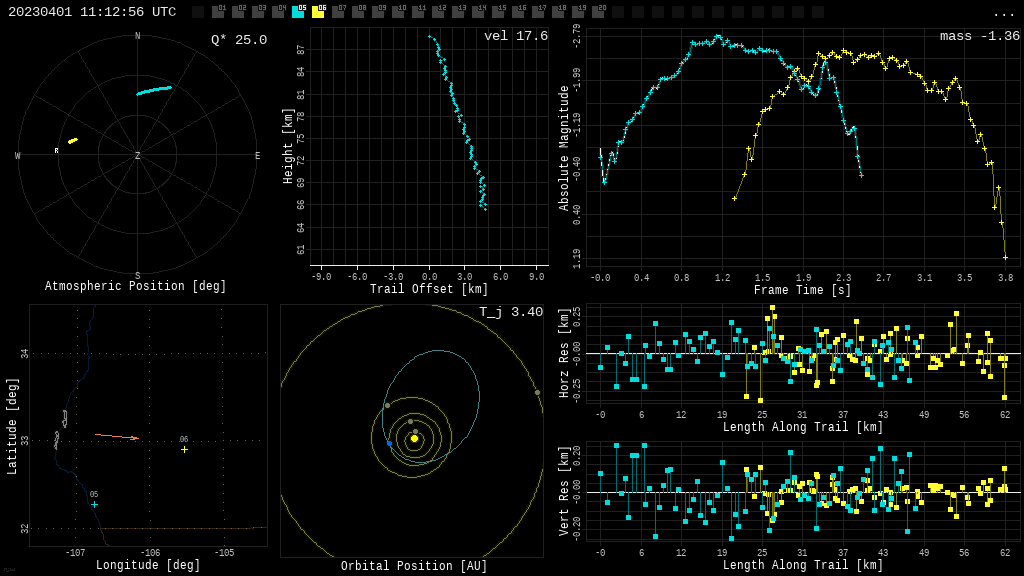Click the yellow station 06 cross on map
The height and width of the screenshot is (576, 1024).
(x=184, y=449)
